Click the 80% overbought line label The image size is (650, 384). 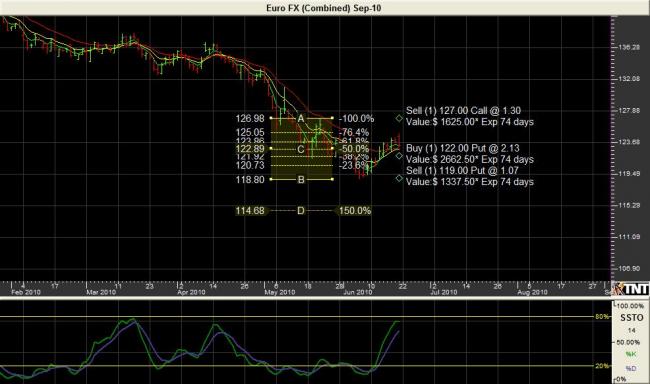[x=602, y=316]
